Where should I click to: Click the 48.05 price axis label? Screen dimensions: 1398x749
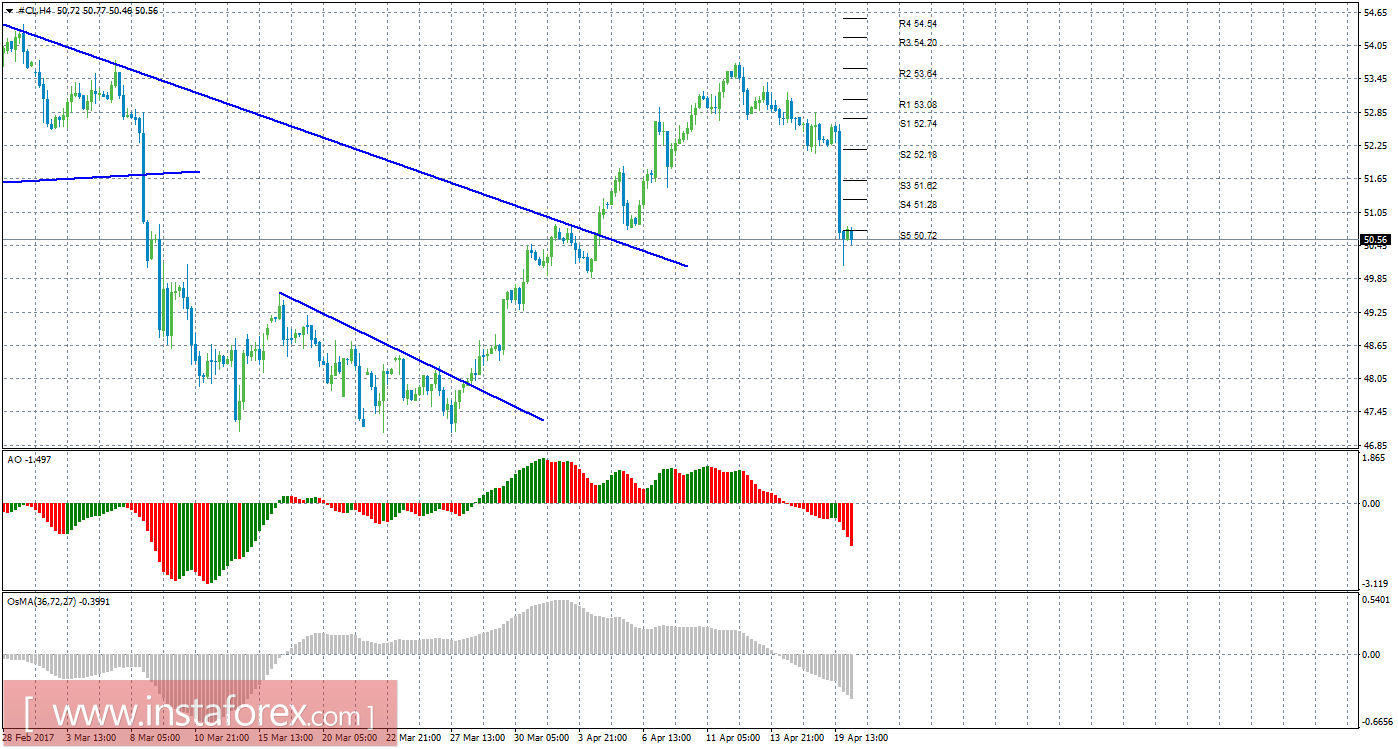point(1375,379)
